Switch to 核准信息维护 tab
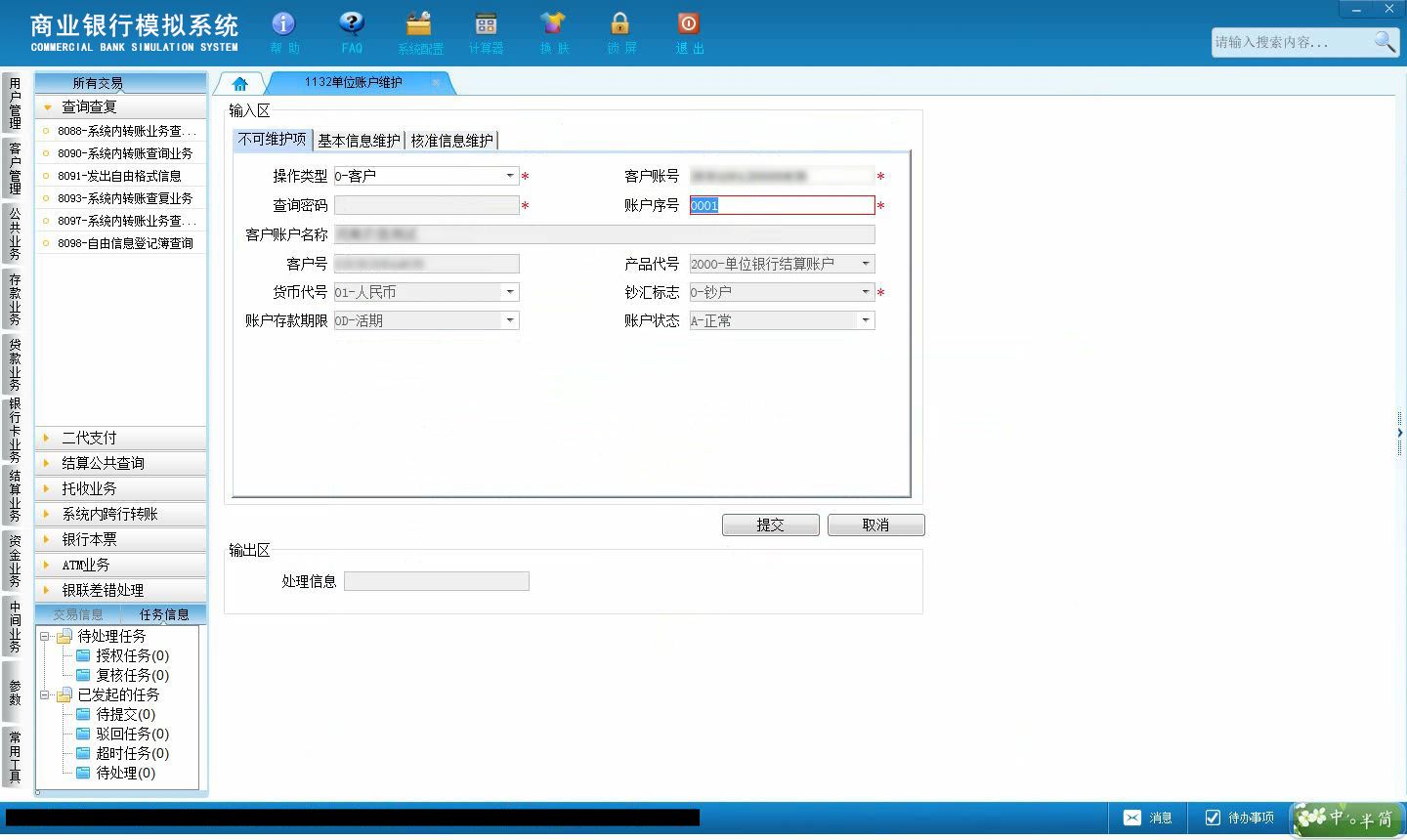The height and width of the screenshot is (840, 1407). coord(451,141)
